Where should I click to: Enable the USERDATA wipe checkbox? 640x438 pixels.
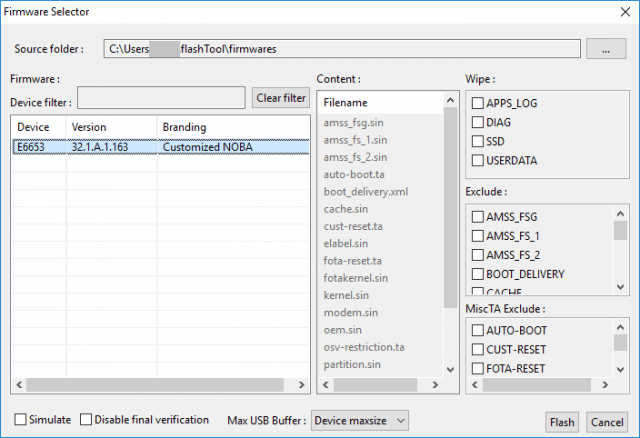[x=478, y=160]
